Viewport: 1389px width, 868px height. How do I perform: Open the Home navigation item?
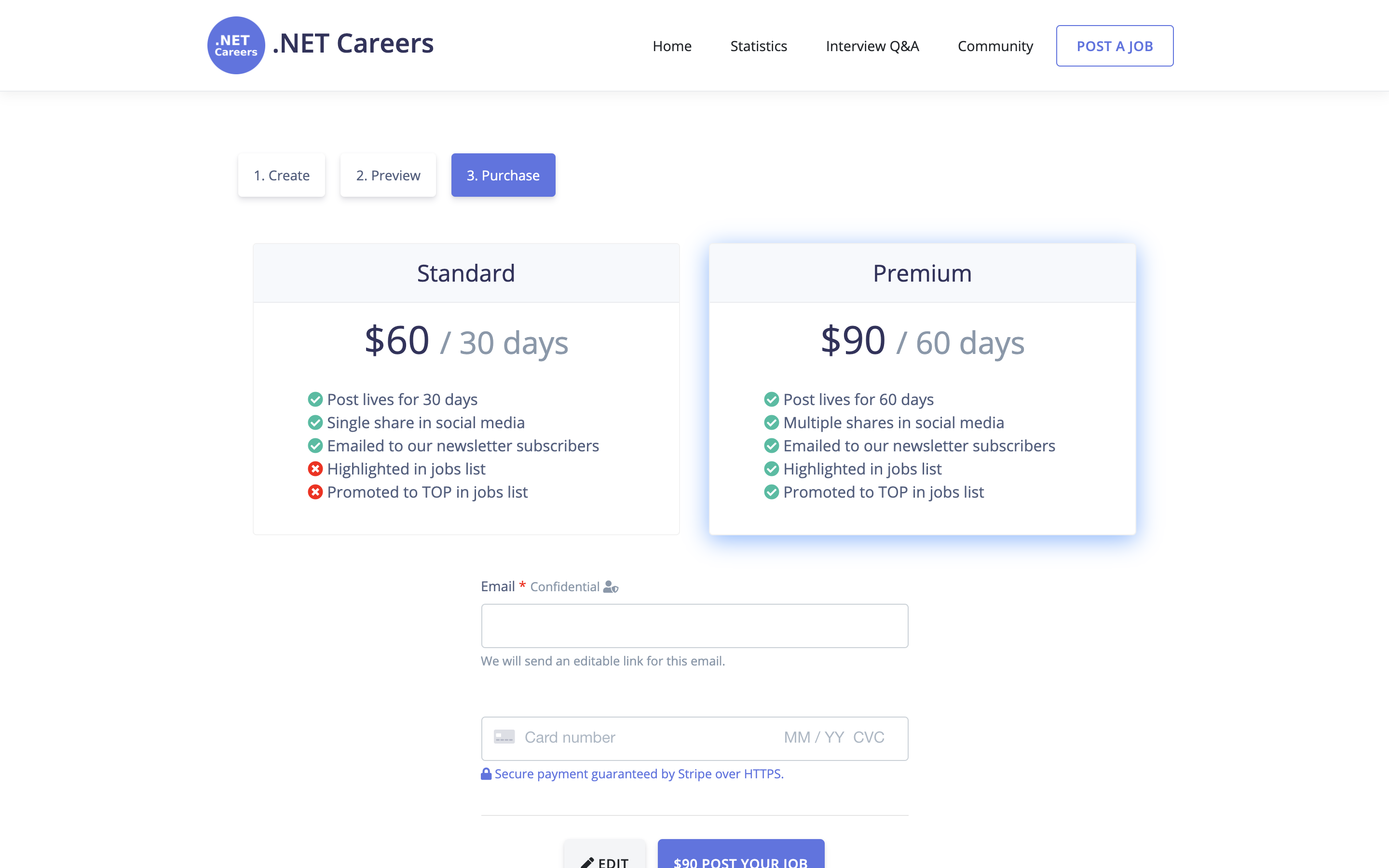pyautogui.click(x=671, y=45)
